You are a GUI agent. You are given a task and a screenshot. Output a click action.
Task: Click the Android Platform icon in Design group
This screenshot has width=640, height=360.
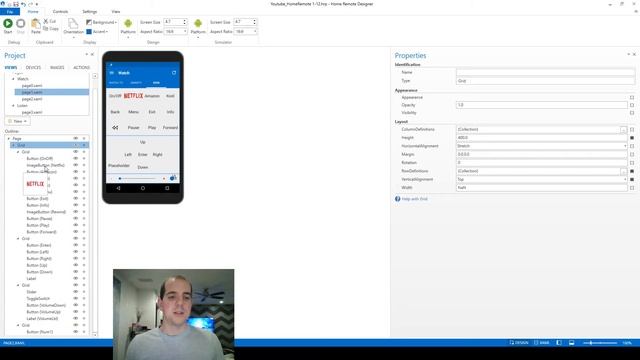pos(128,24)
